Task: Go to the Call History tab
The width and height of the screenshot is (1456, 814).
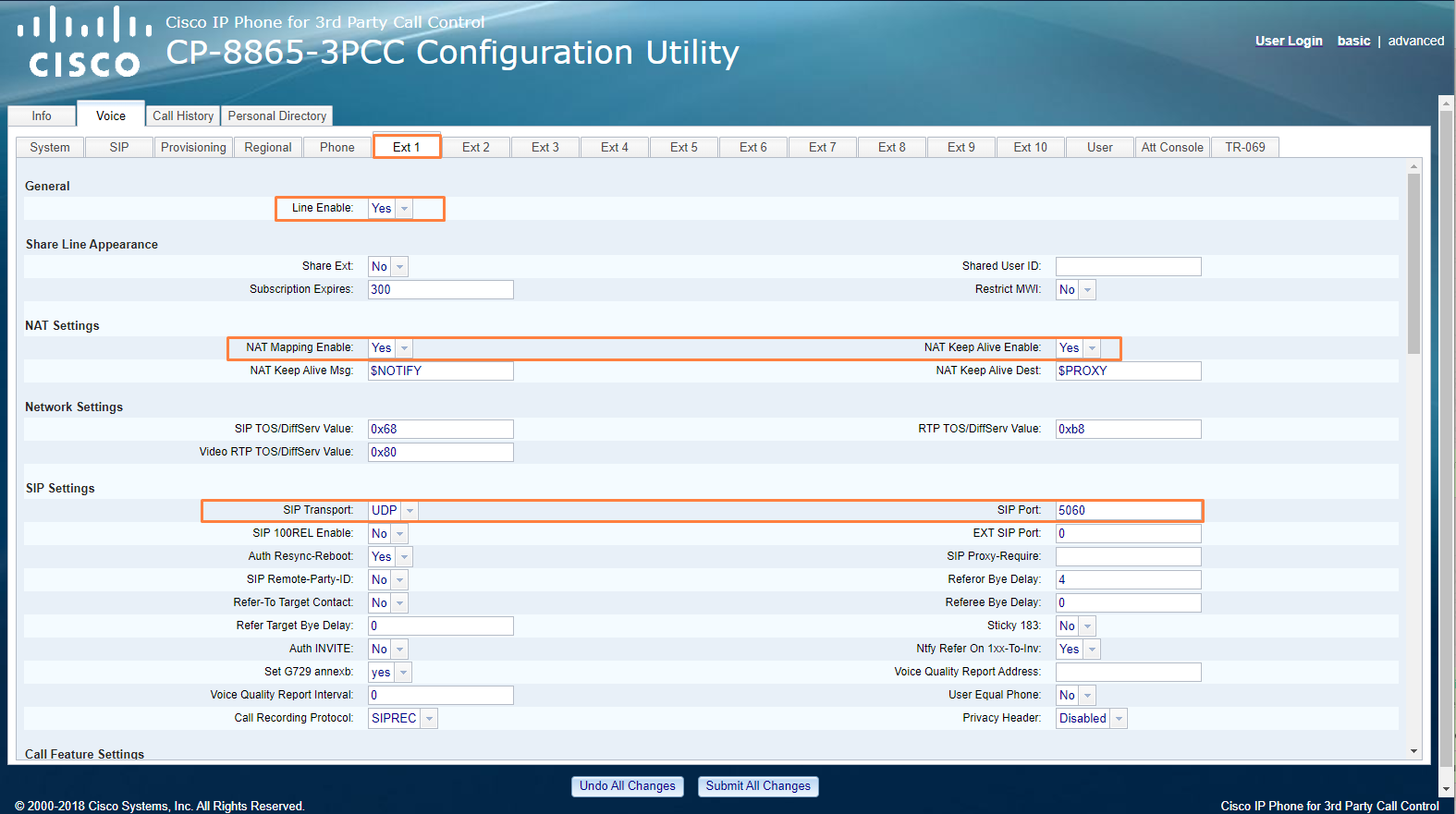Action: coord(183,116)
